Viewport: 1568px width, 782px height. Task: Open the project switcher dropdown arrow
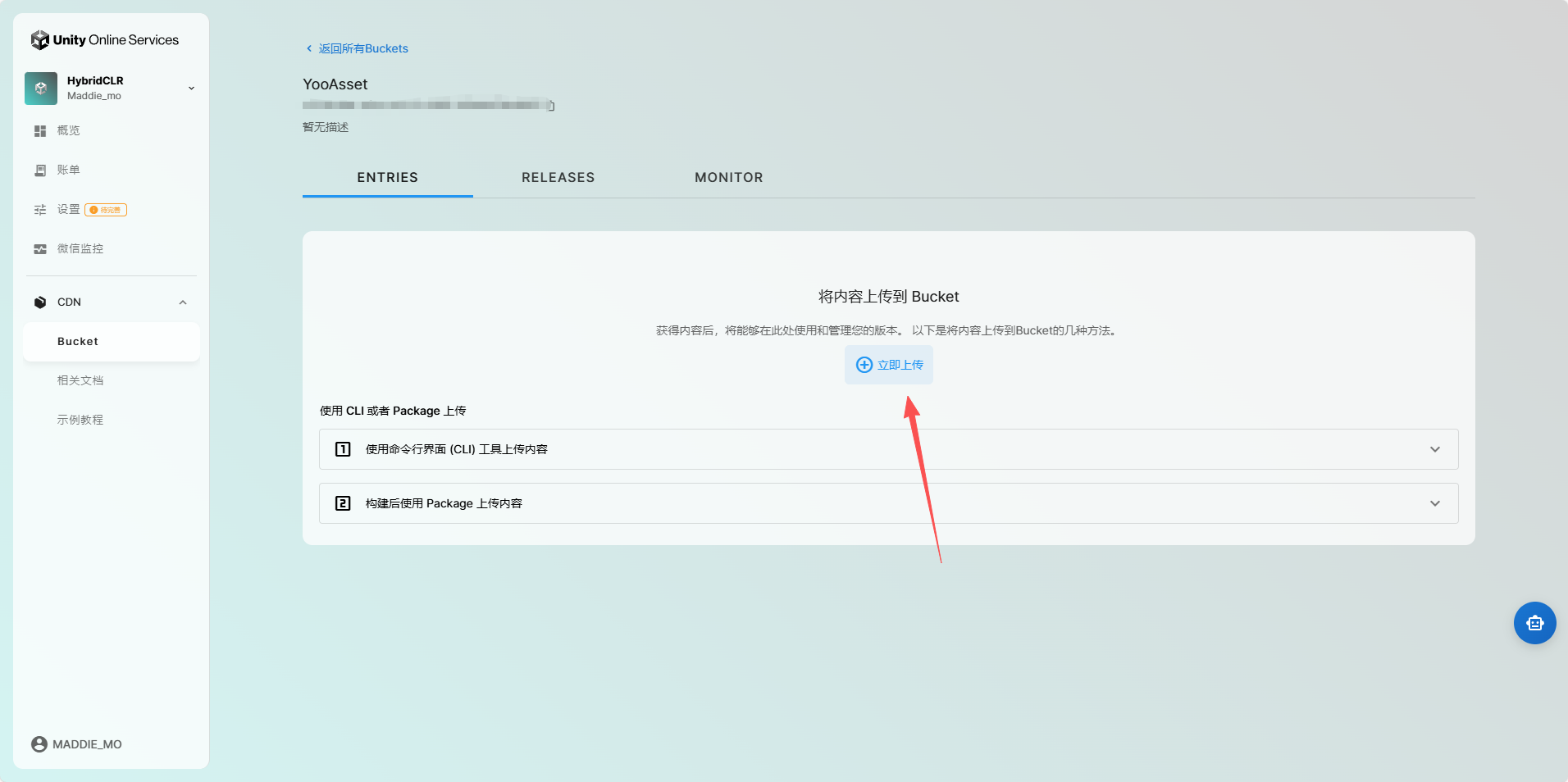[191, 89]
